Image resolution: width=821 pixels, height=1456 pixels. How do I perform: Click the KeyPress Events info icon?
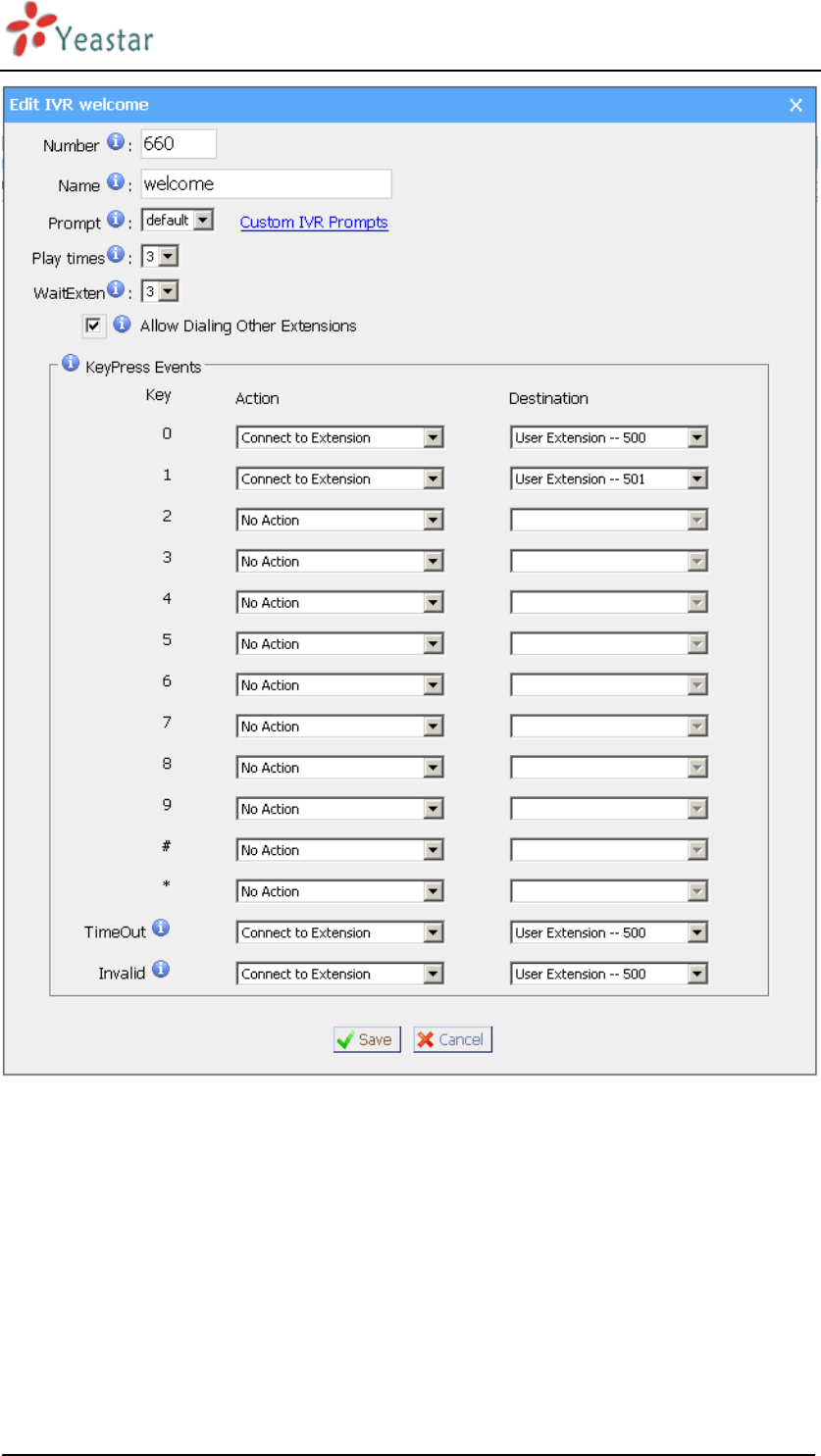coord(71,364)
